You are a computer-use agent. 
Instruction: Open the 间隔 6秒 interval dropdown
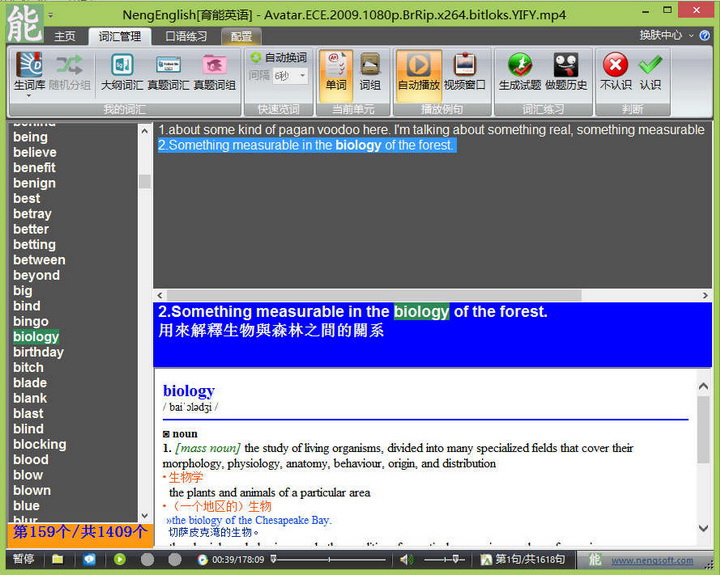click(303, 75)
